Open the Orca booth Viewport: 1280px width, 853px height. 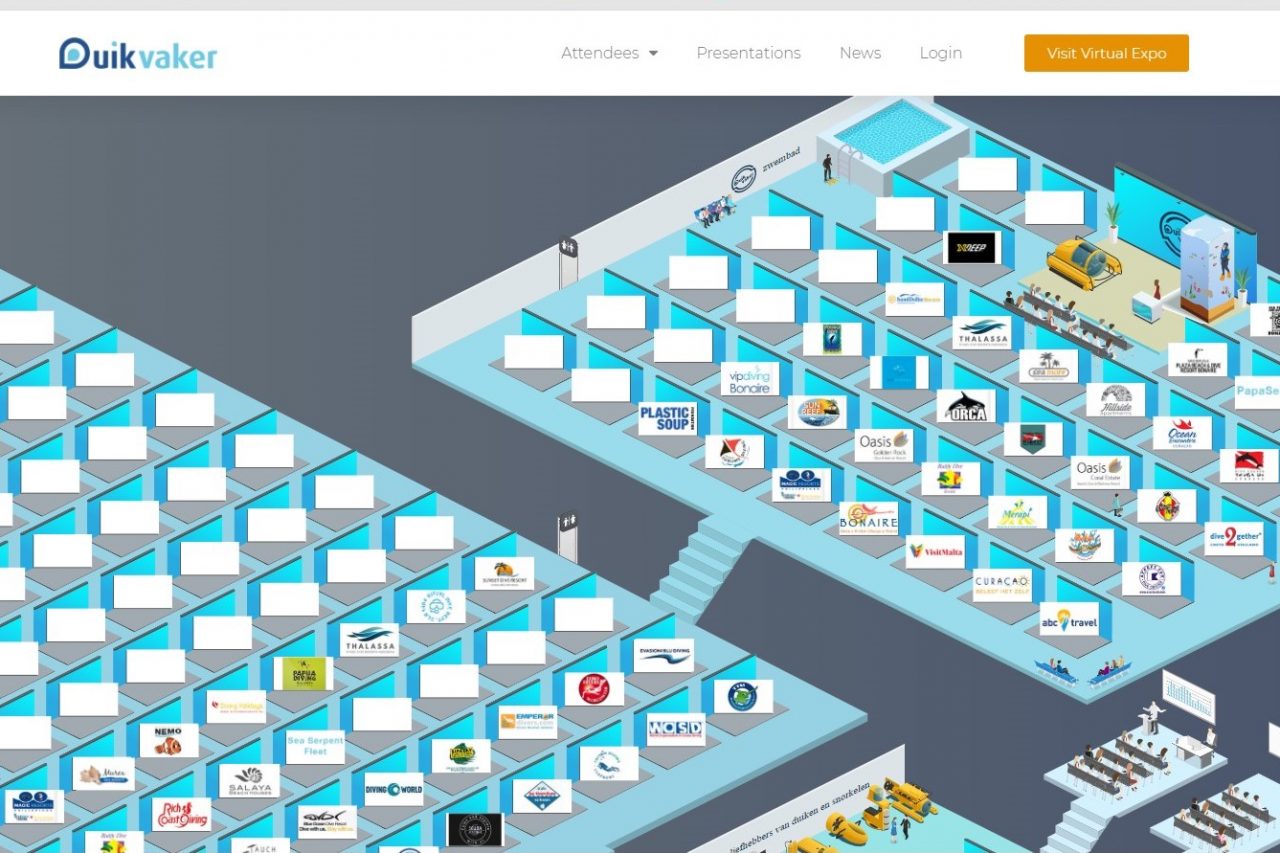point(966,406)
